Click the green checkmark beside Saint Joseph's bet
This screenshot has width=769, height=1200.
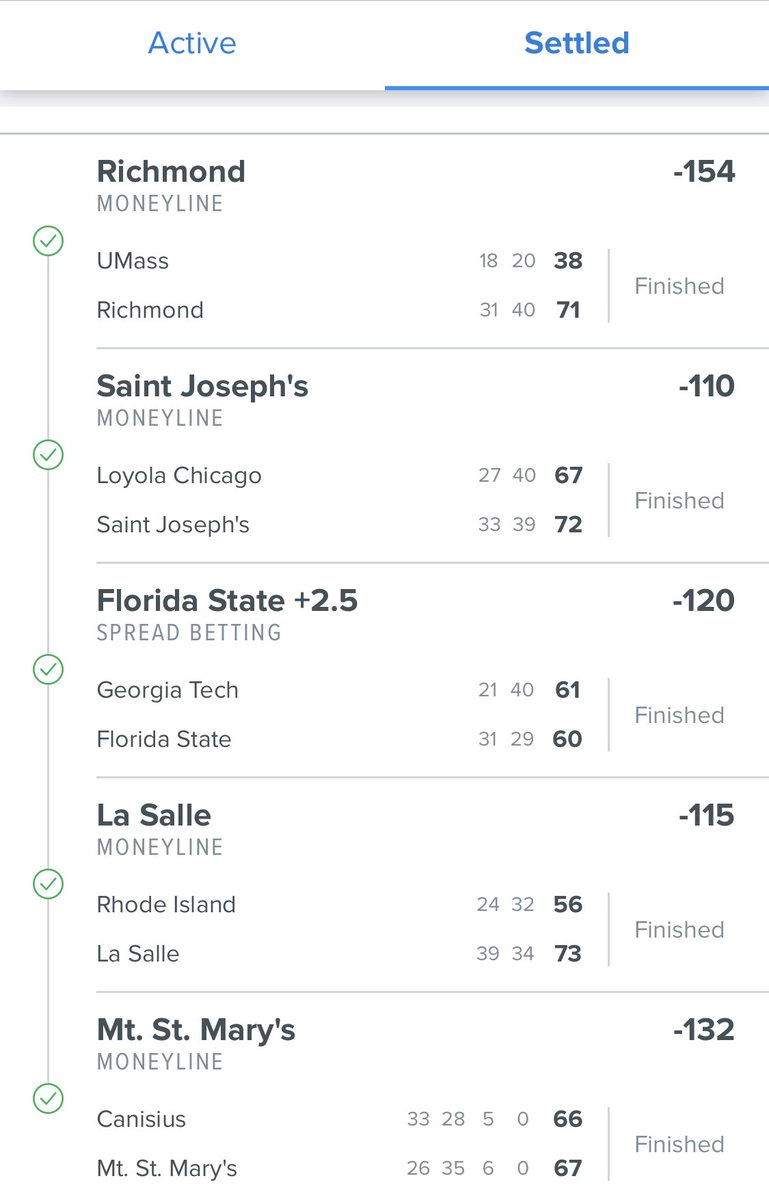(48, 456)
